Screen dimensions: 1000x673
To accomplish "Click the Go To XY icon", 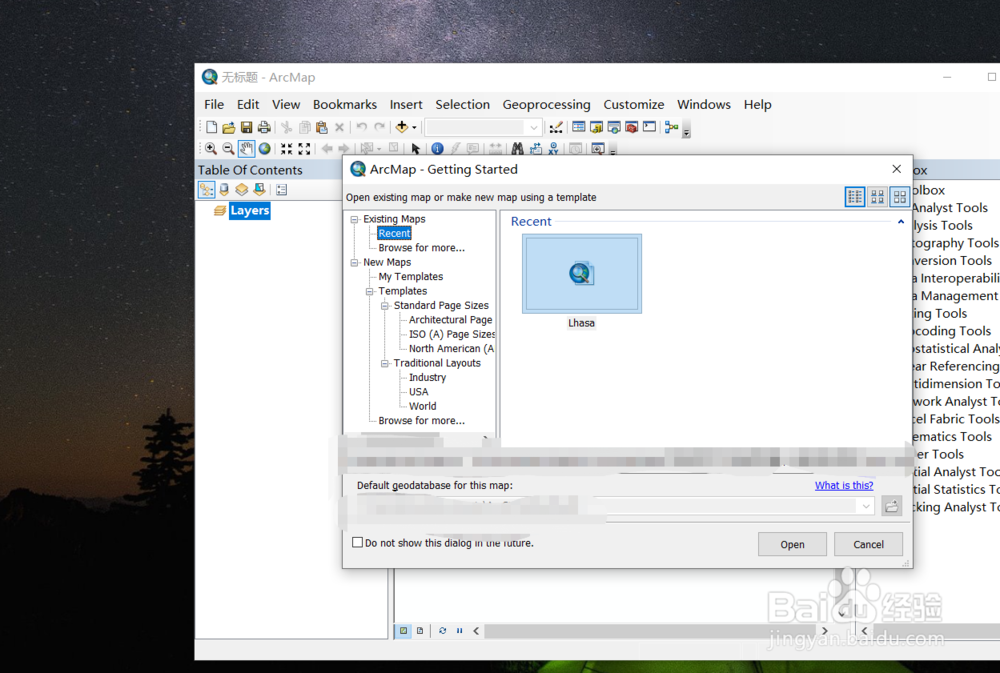I will point(553,149).
